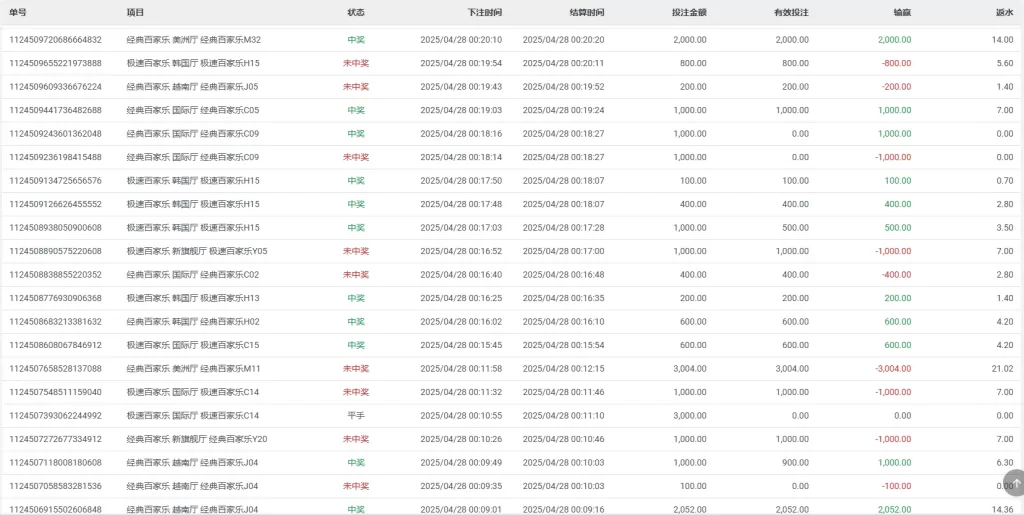
Task: Click project 经典百家乐 新旗舰厅 经典百家乐Y20
Action: (197, 439)
